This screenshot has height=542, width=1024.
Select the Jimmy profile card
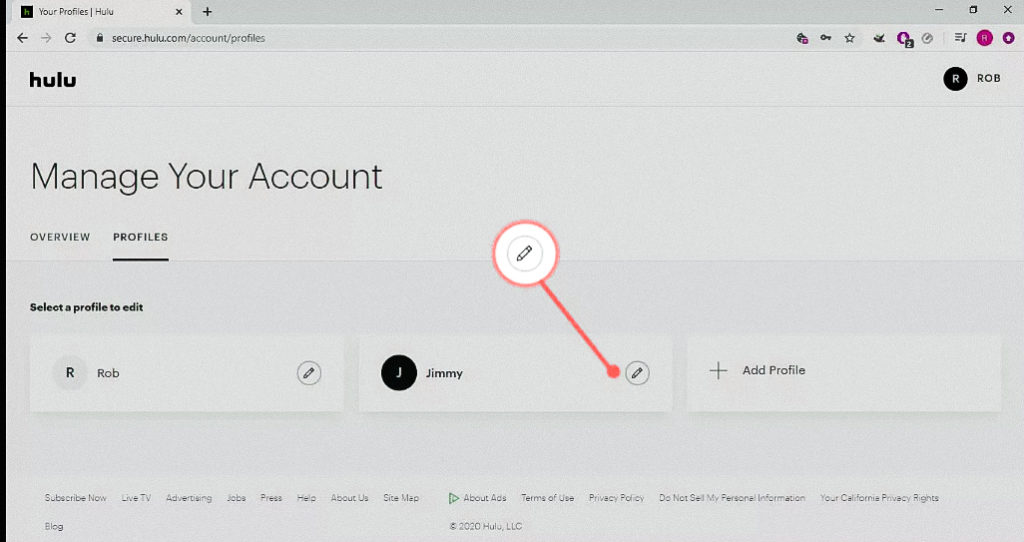click(x=515, y=374)
